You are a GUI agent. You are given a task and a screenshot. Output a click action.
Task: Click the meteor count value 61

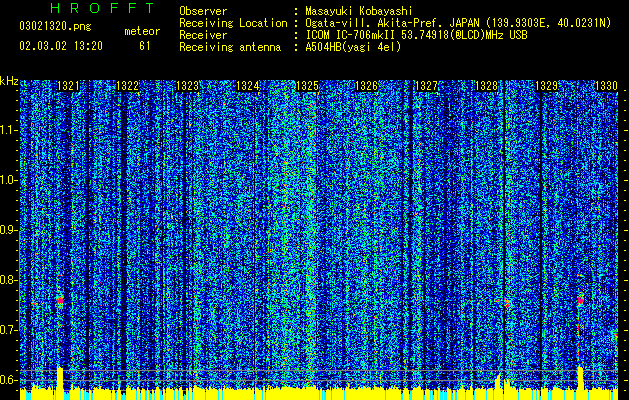(145, 46)
